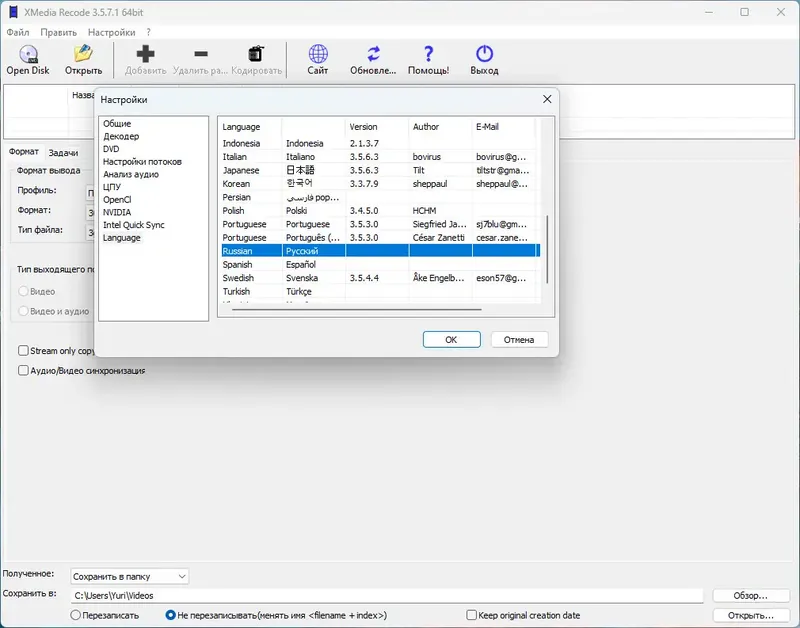Click the Открыть folder toolbar icon
800x628 pixels.
[83, 54]
